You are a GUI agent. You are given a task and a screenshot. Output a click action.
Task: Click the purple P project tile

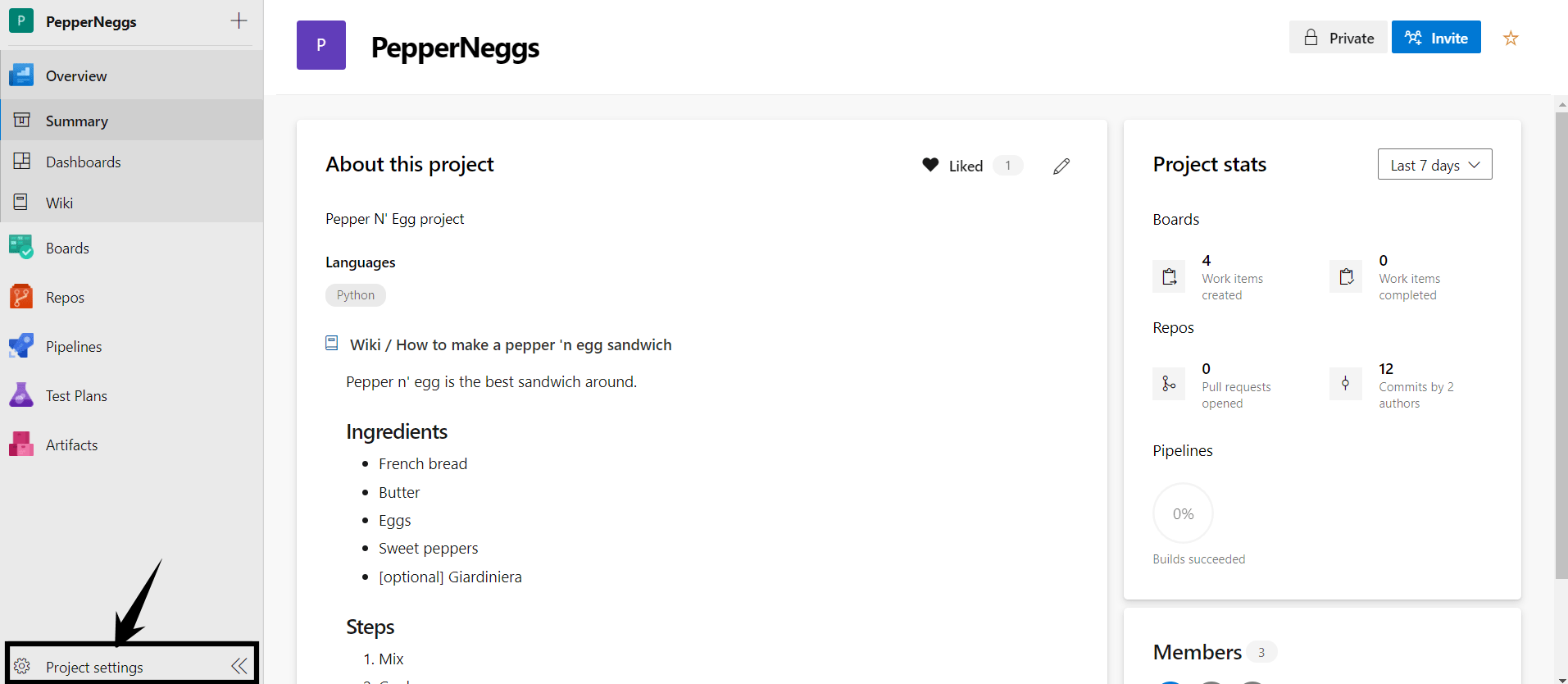pos(321,45)
